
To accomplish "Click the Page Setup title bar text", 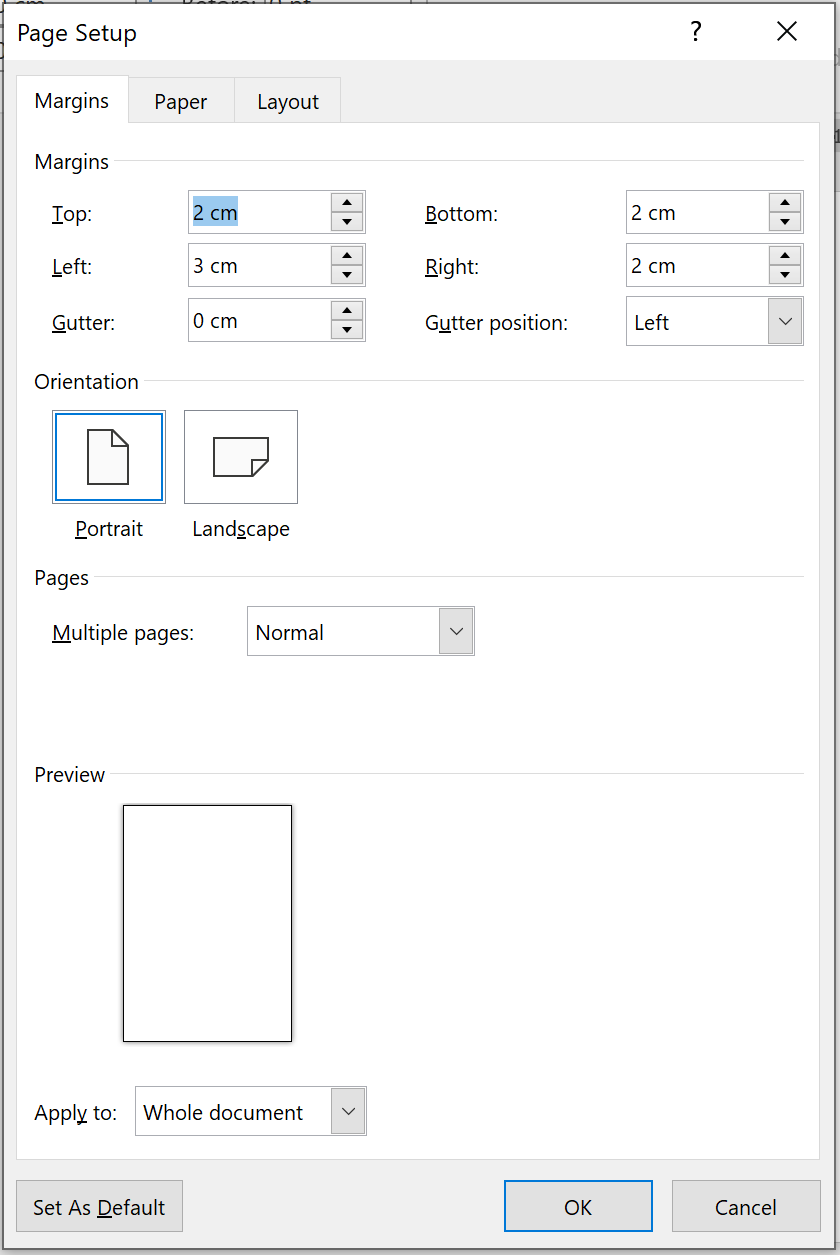I will [x=77, y=33].
